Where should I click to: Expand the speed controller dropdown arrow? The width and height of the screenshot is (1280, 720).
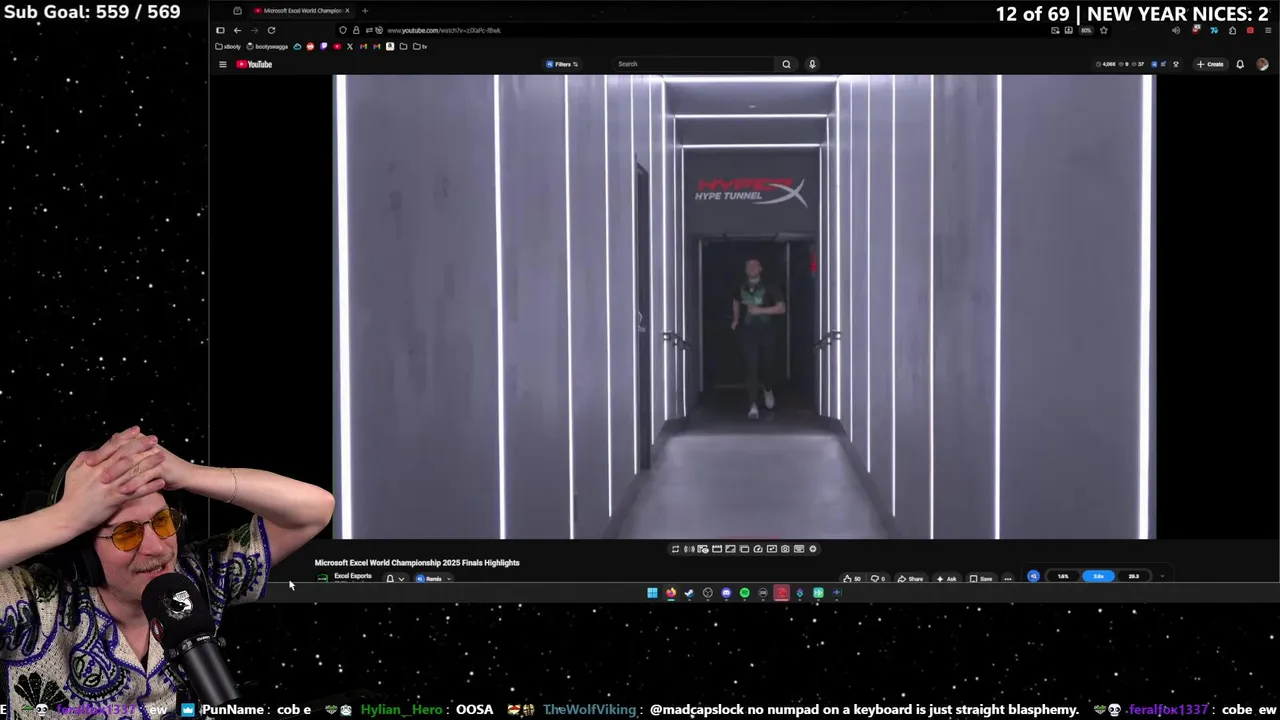(x=1162, y=576)
